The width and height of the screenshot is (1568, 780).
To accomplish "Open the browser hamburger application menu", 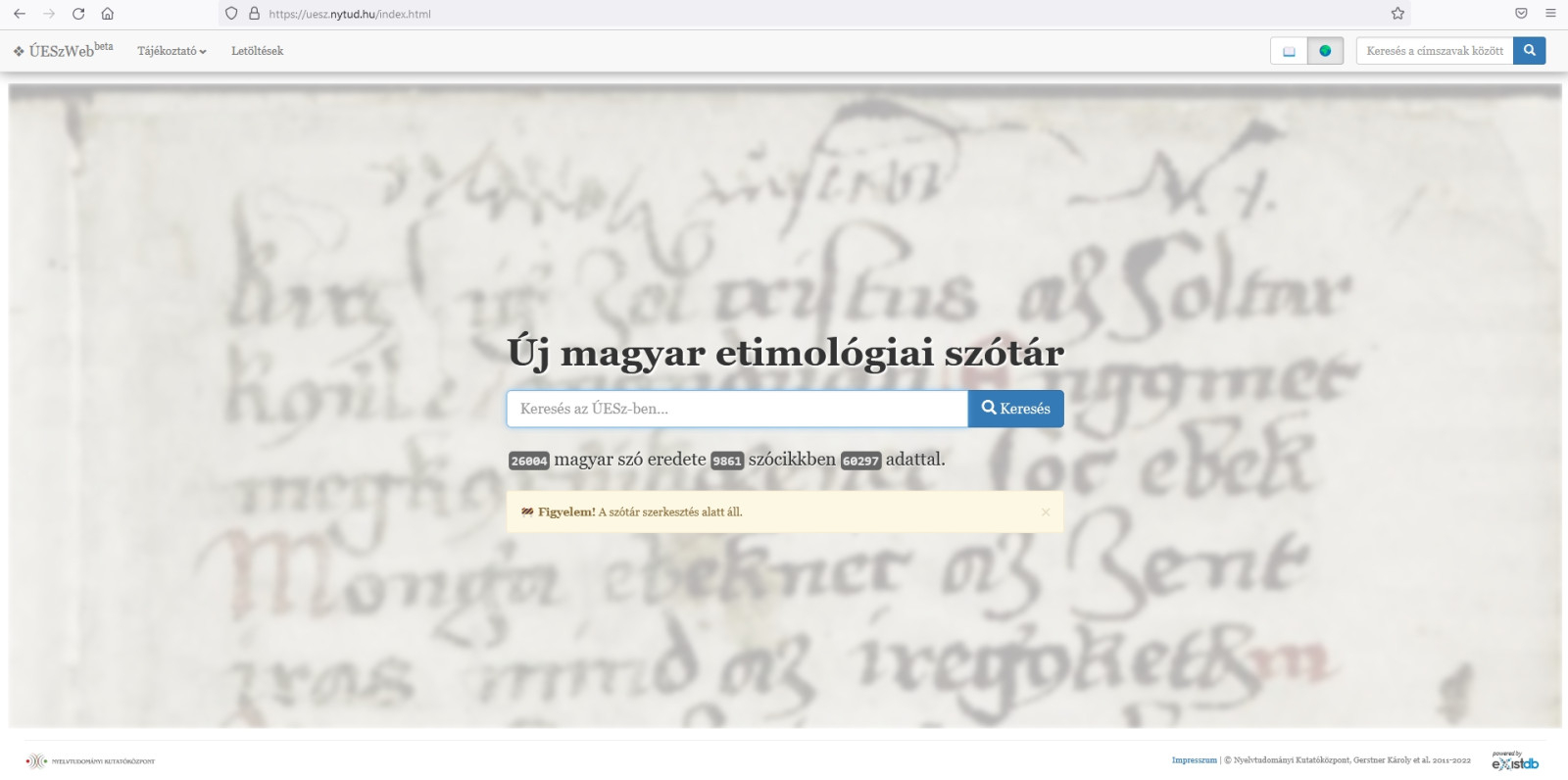I will (1550, 14).
